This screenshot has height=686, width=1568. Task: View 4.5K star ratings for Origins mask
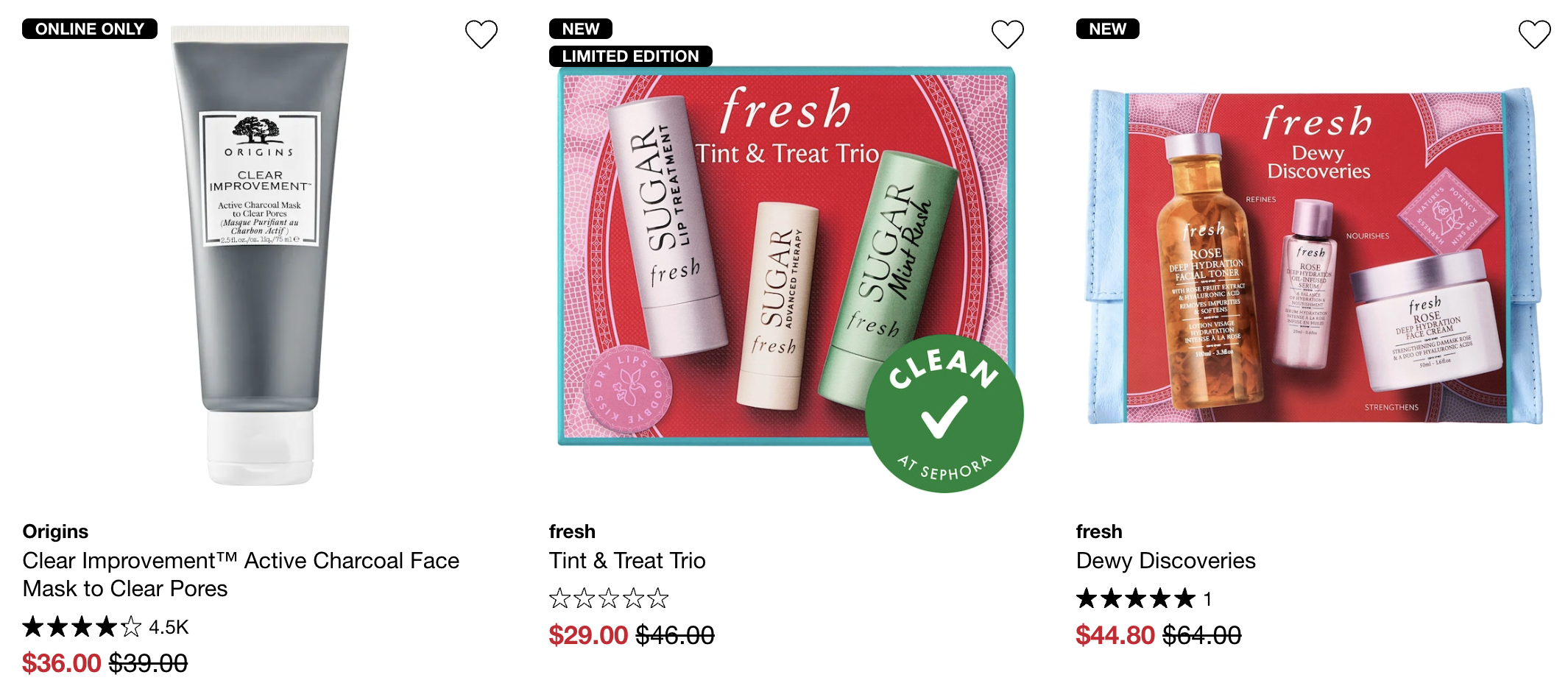point(105,627)
